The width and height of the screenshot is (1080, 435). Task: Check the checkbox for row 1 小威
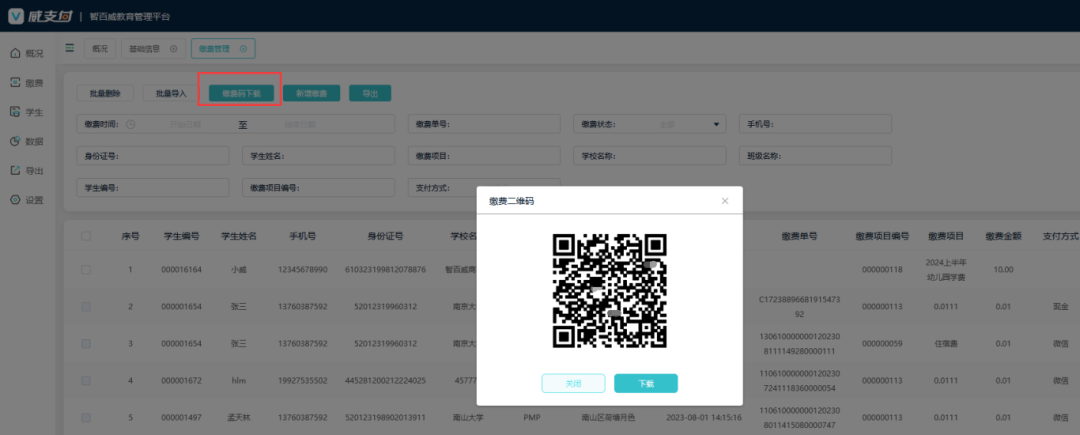[x=85, y=270]
